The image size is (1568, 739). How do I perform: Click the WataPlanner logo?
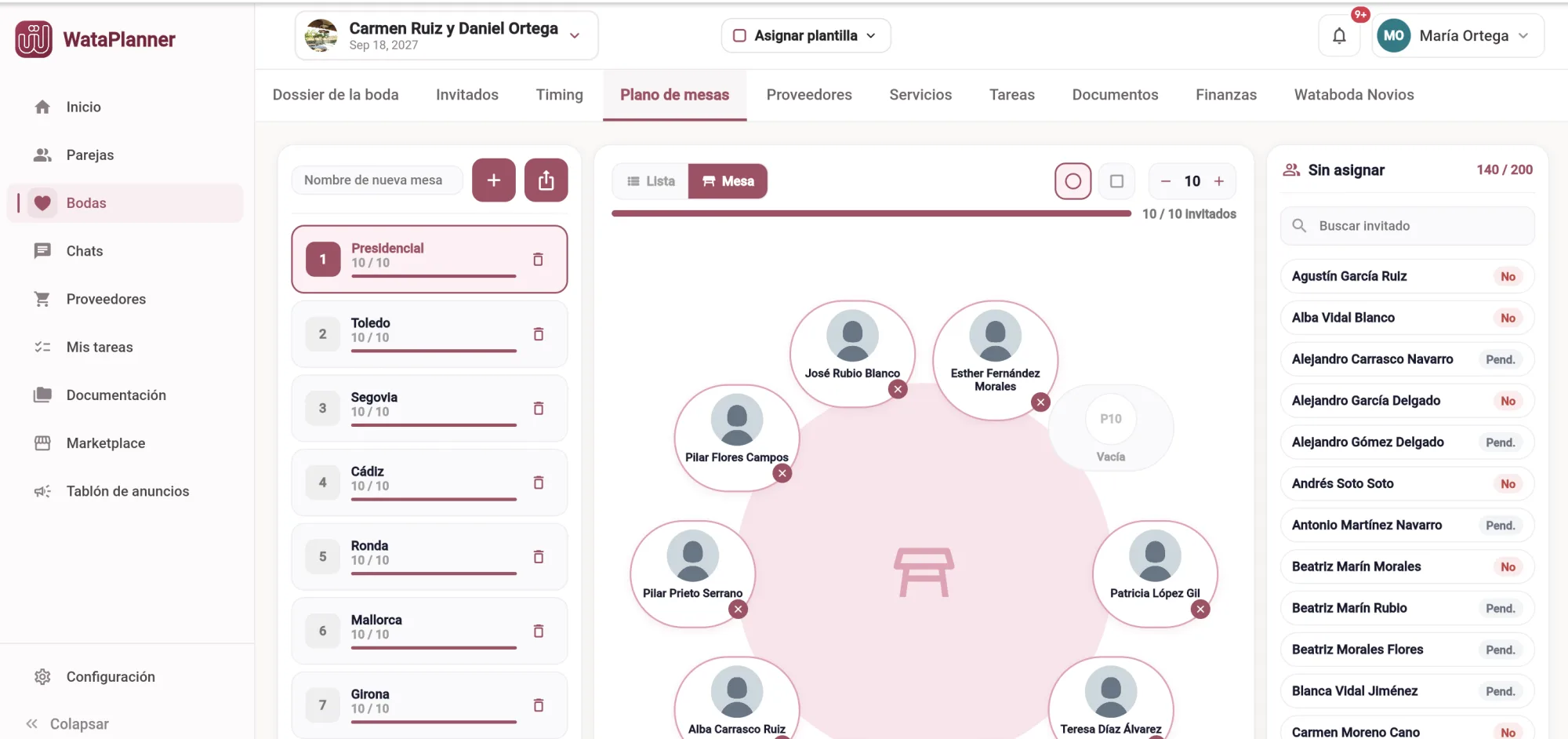(96, 39)
